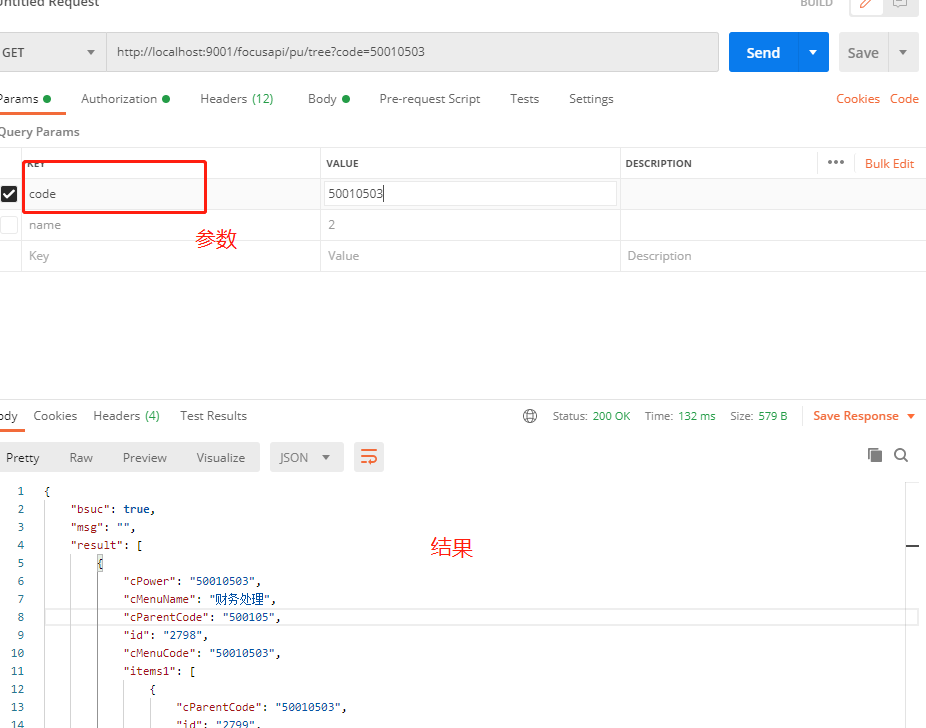Click the "items1" line in response
The image size is (926, 728).
[159, 671]
